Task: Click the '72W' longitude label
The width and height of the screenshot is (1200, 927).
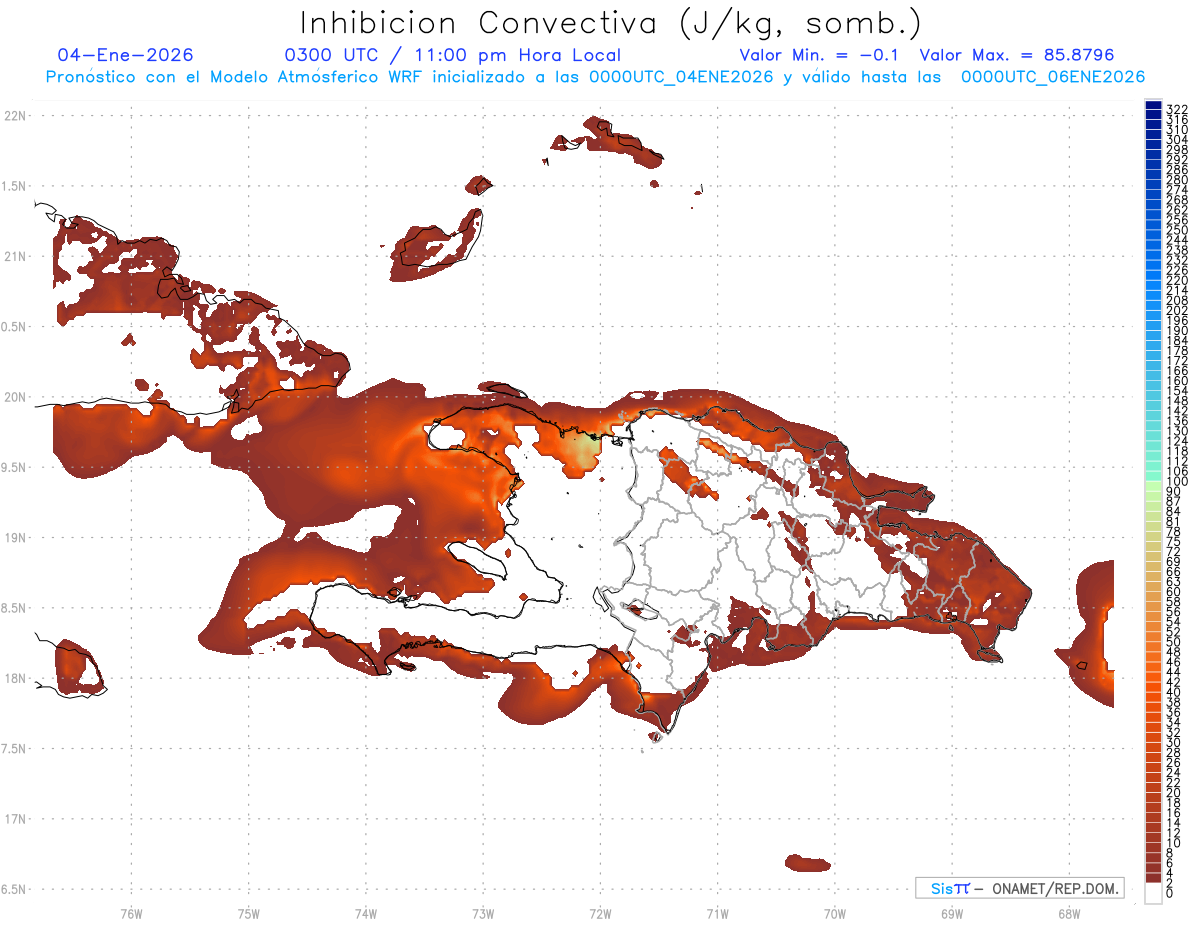Action: pos(600,913)
